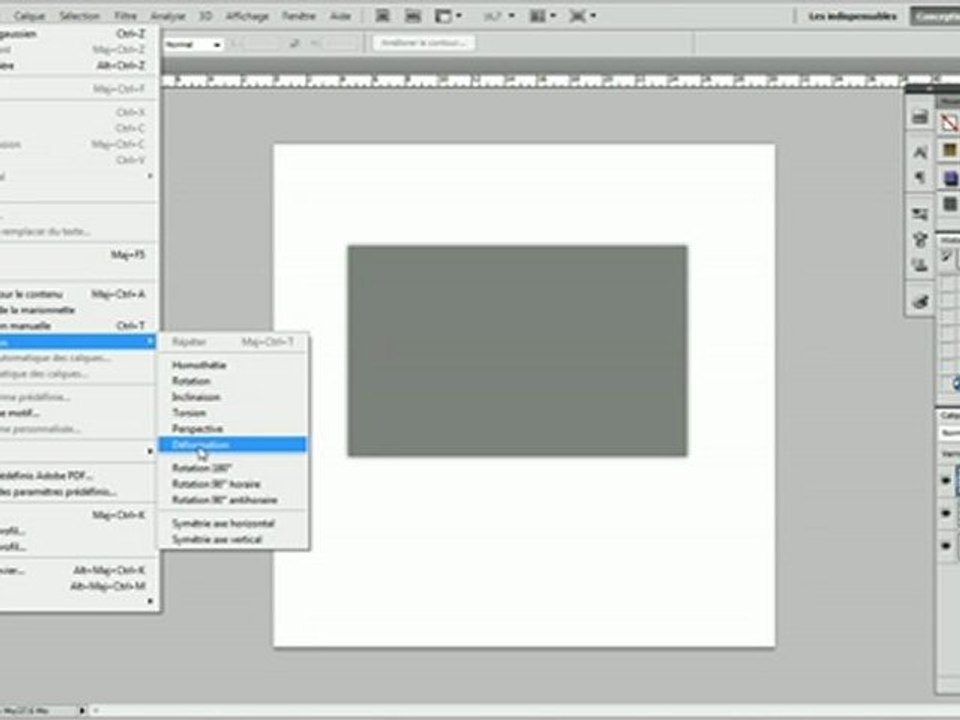
Task: Open the Character panel icon (A)
Action: tap(919, 152)
